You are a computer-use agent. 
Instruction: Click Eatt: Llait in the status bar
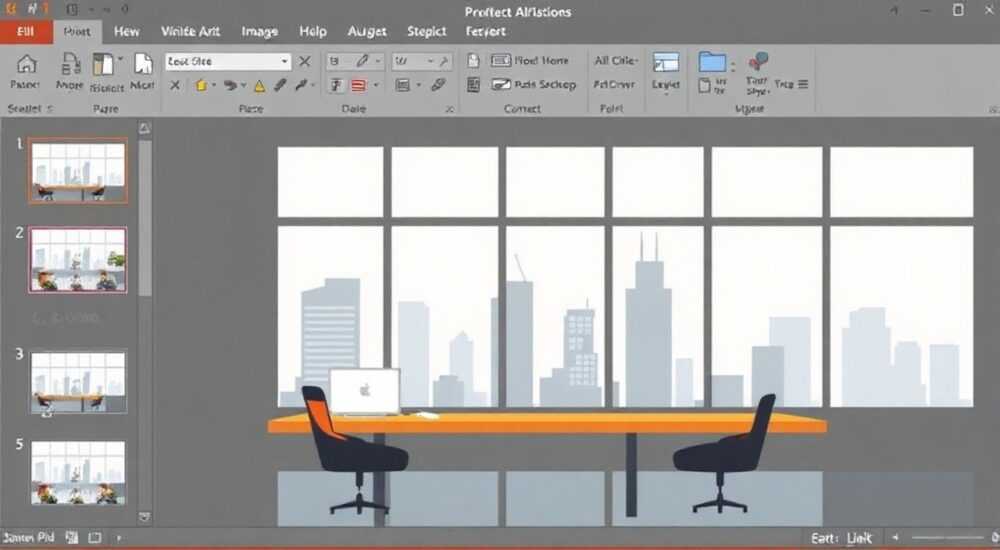pyautogui.click(x=841, y=539)
